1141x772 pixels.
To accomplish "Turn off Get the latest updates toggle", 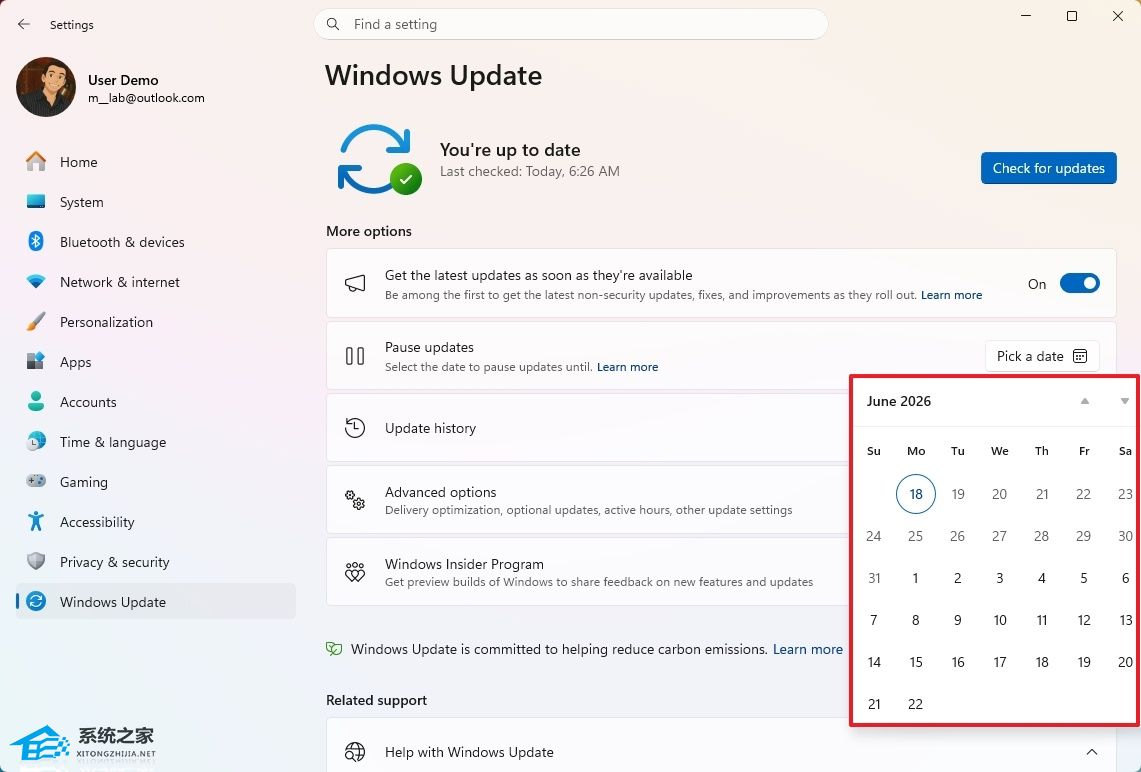I will pyautogui.click(x=1080, y=284).
